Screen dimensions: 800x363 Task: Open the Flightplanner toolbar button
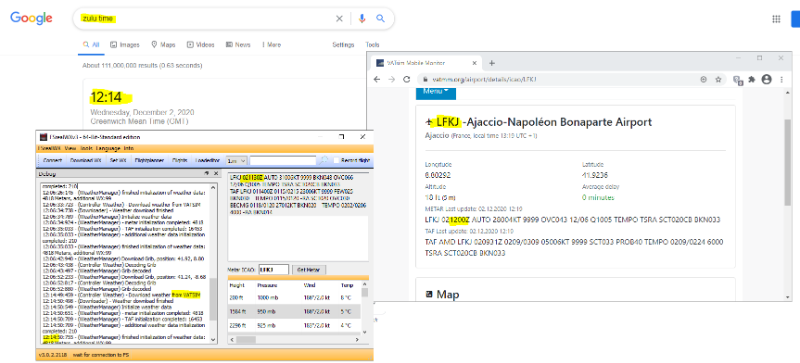[x=149, y=160]
